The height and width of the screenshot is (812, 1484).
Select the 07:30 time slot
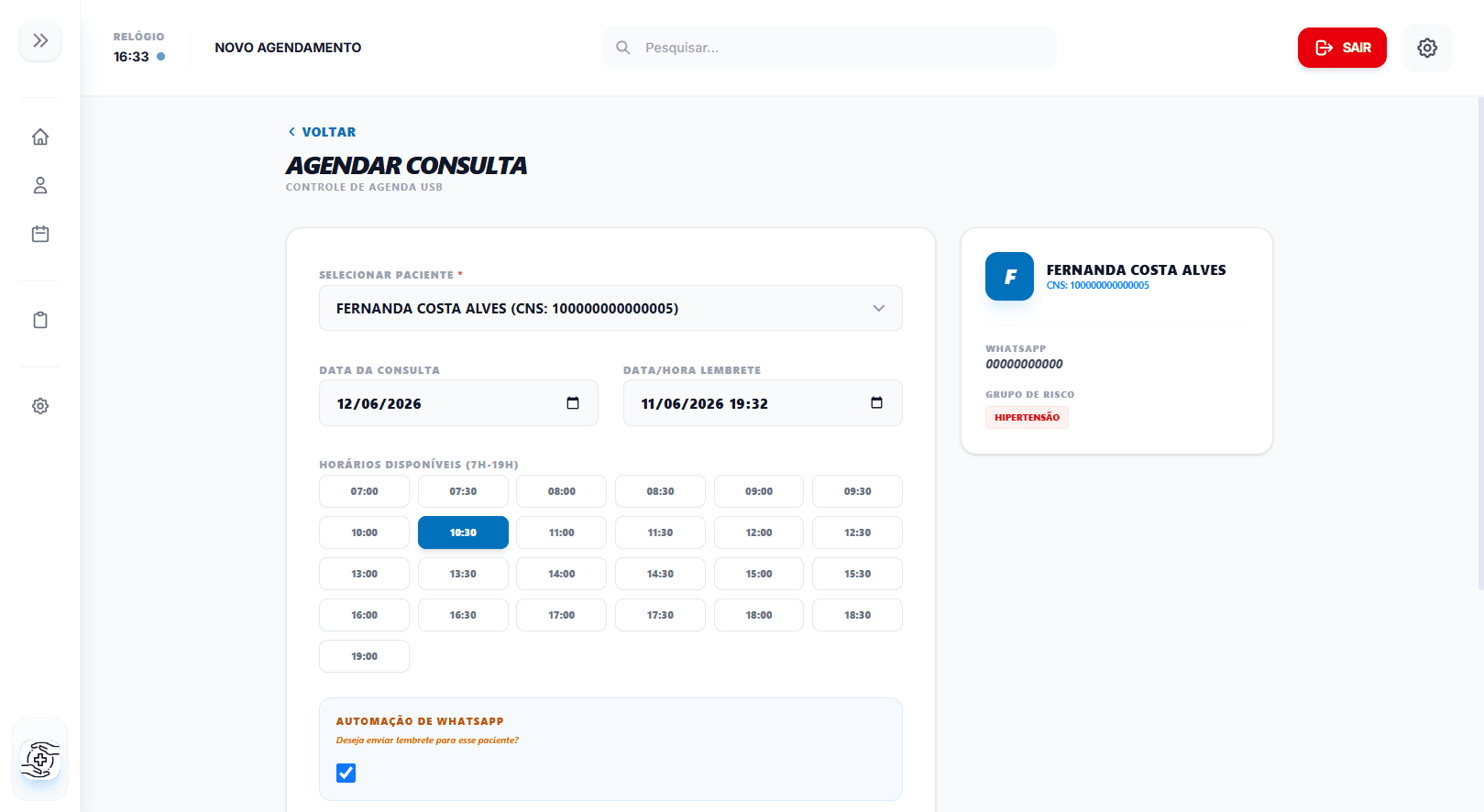point(463,491)
